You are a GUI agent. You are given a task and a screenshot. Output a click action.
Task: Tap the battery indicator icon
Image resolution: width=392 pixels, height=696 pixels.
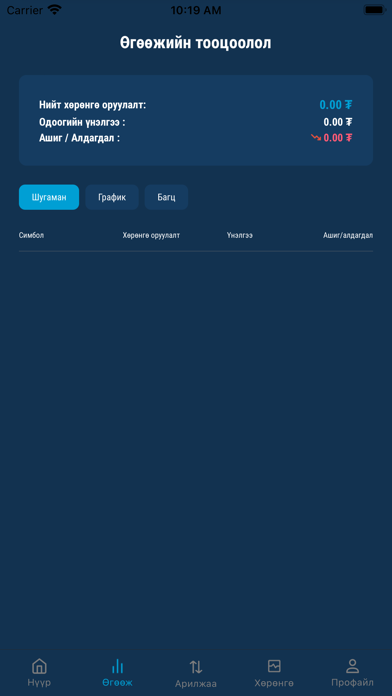tap(374, 10)
